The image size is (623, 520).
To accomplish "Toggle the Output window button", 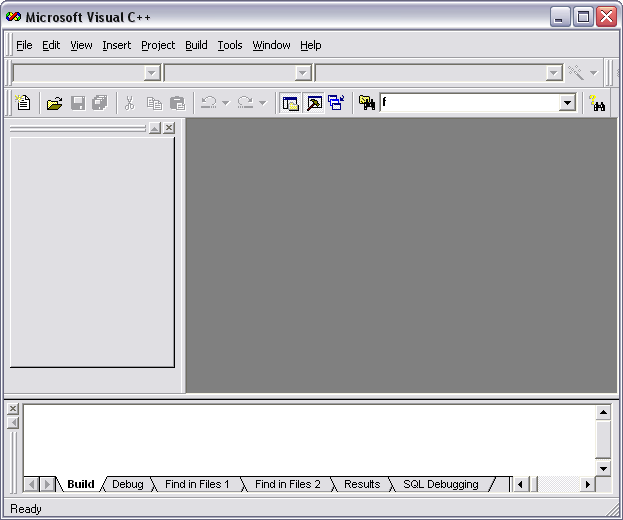I will tap(314, 103).
